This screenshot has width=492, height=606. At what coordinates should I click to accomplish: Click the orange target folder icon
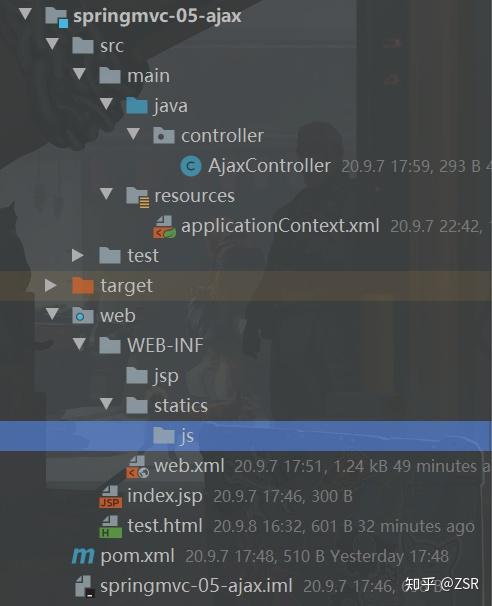(83, 286)
